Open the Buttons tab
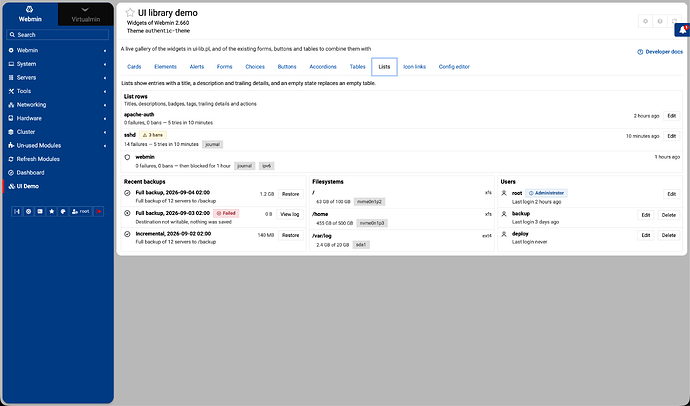The image size is (690, 406). point(287,67)
